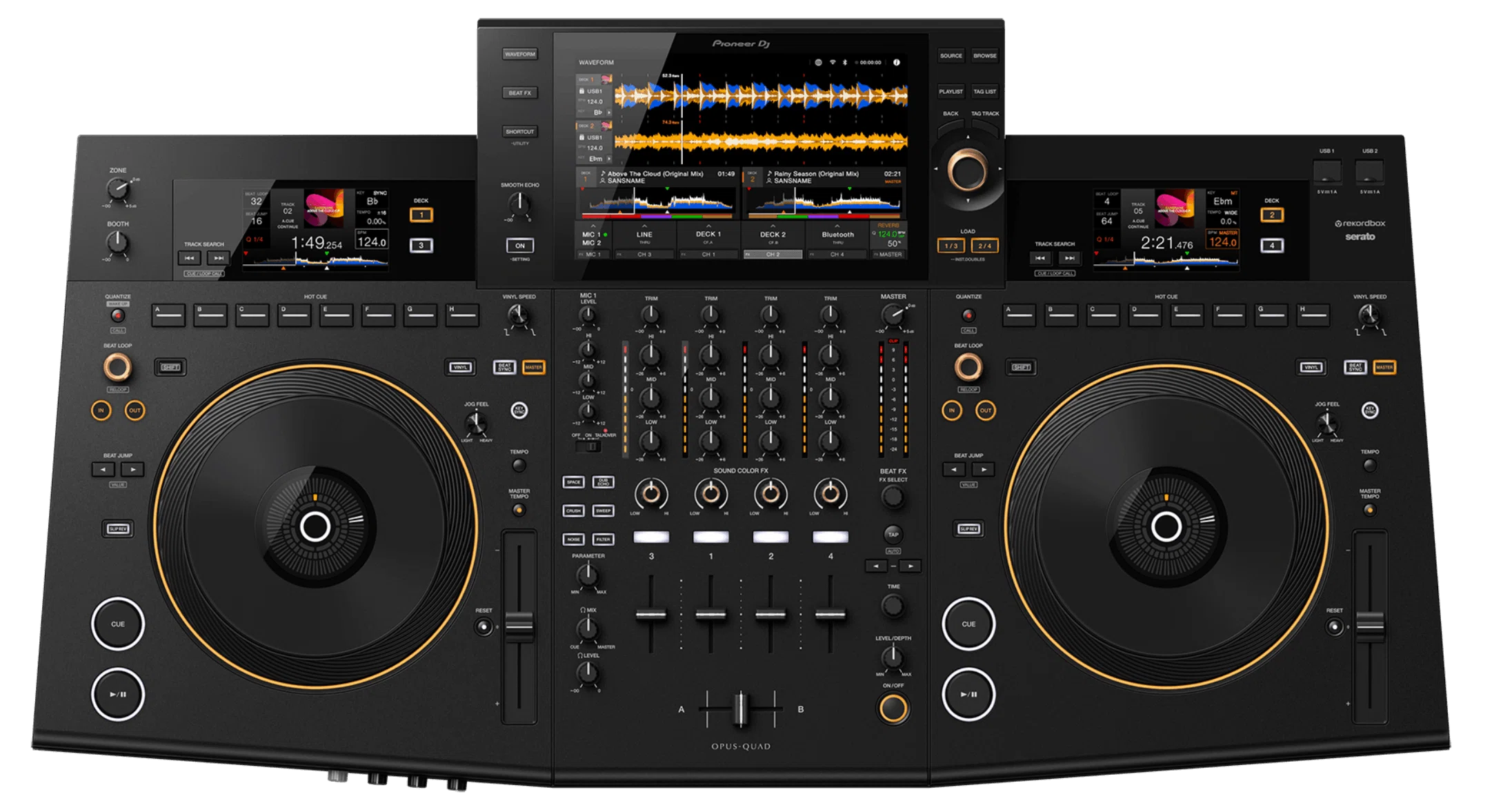Toggle Beat Sync on the left deck

point(504,367)
